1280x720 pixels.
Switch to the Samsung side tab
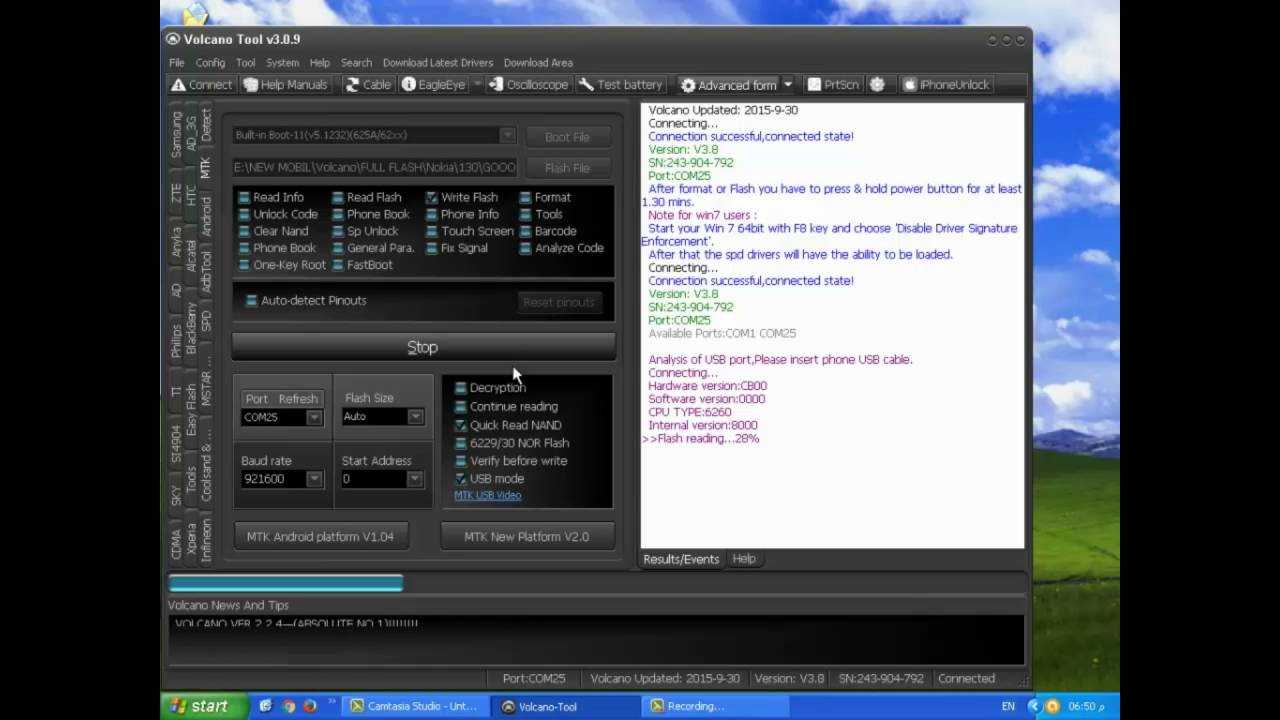176,135
